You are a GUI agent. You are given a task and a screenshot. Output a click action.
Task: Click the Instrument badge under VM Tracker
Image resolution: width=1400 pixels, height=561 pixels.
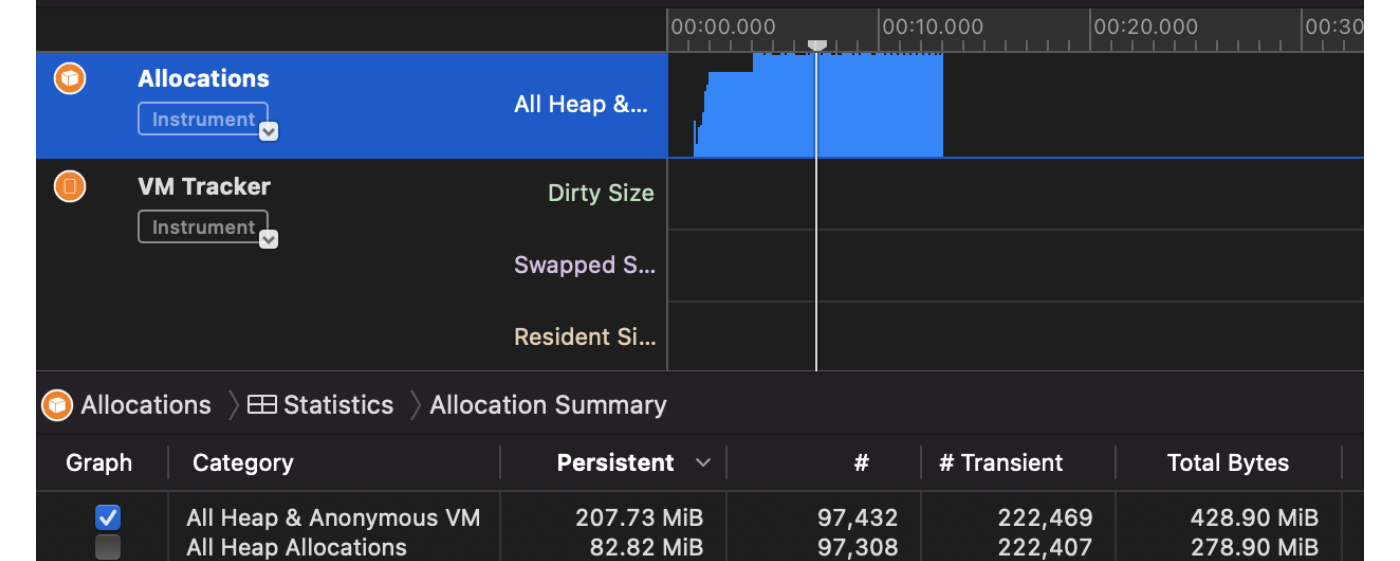(x=203, y=227)
